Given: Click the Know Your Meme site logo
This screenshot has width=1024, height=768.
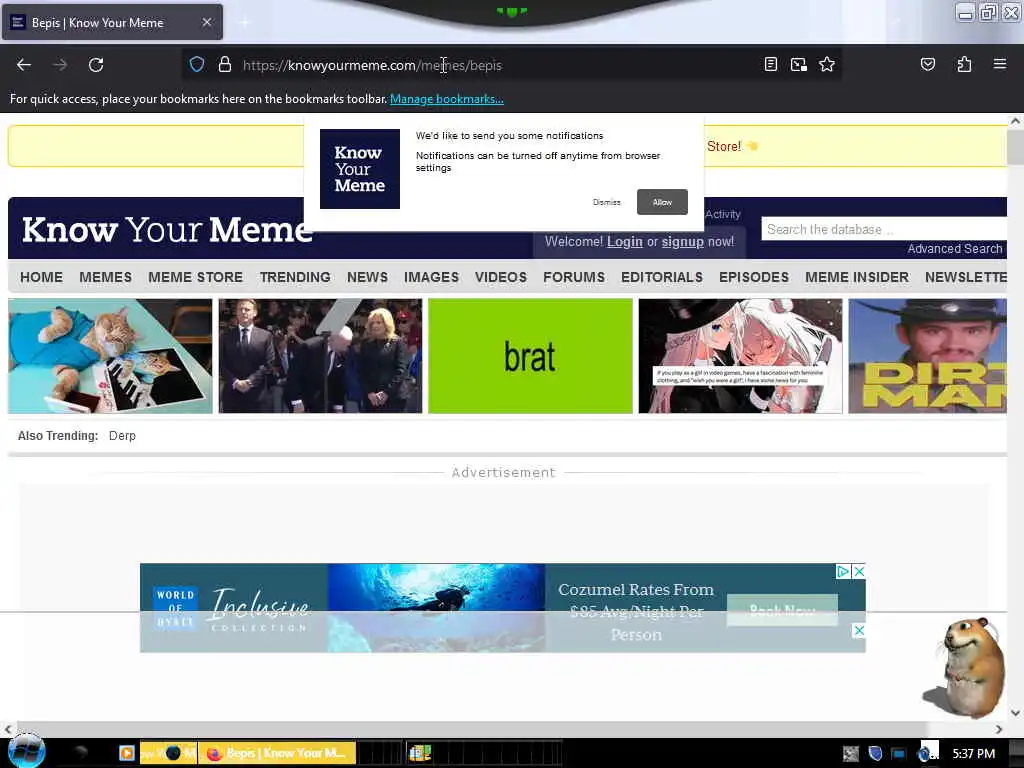Looking at the screenshot, I should pos(167,230).
